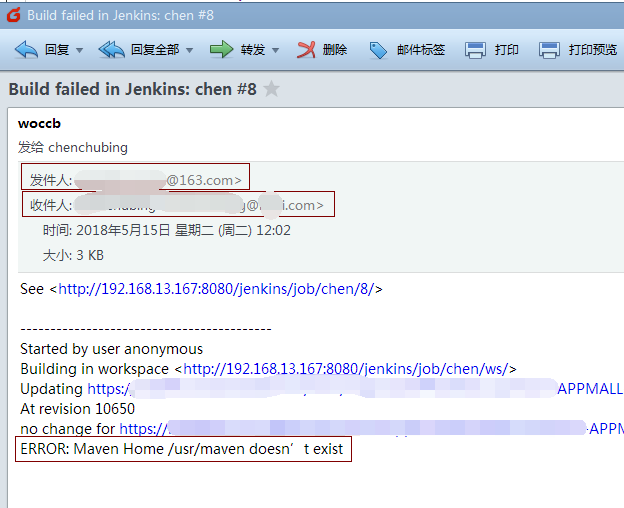This screenshot has width=624, height=508.
Task: Click the printer icon for 打印
Action: [475, 50]
